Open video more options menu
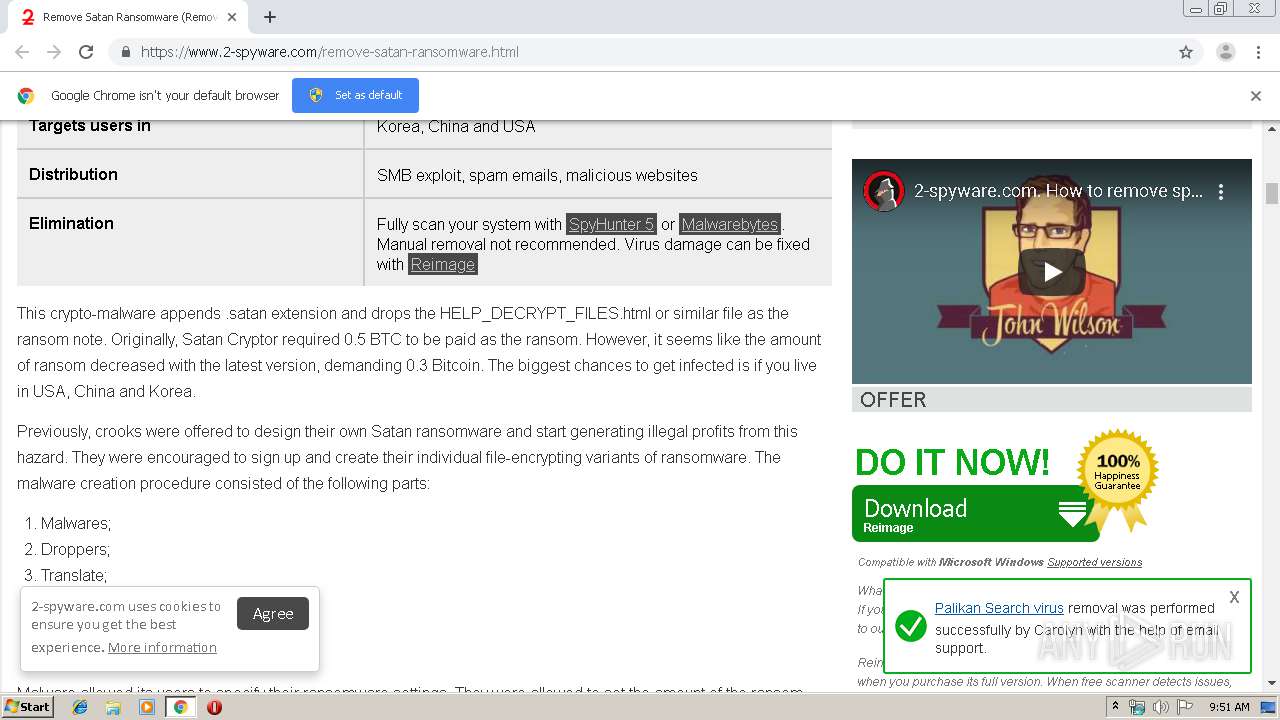This screenshot has width=1280, height=720. click(x=1221, y=191)
